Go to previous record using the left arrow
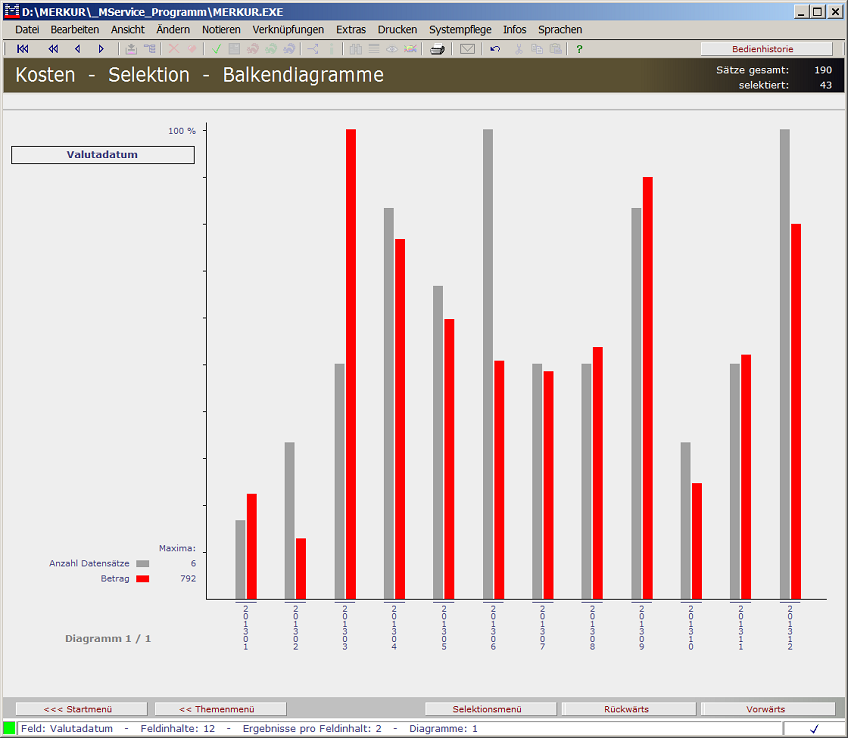The image size is (848, 738). [x=77, y=49]
